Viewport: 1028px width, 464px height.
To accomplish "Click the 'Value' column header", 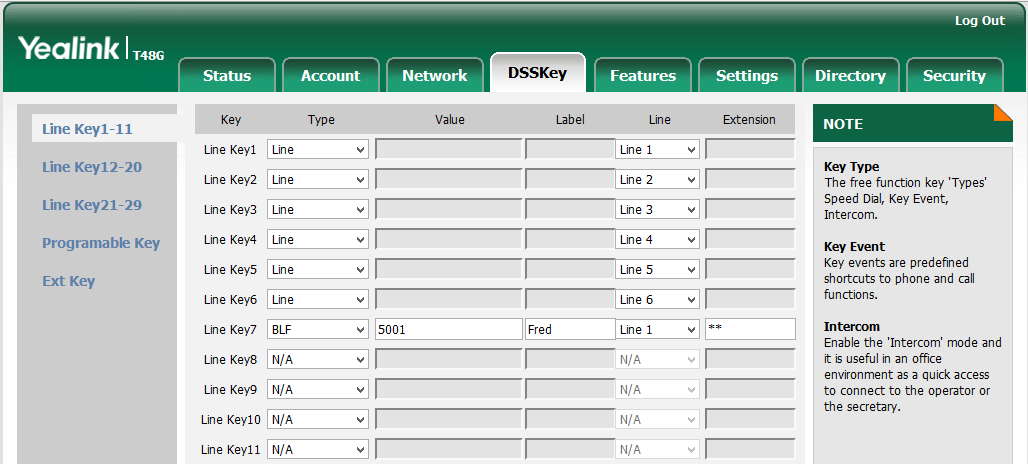I will coord(450,119).
